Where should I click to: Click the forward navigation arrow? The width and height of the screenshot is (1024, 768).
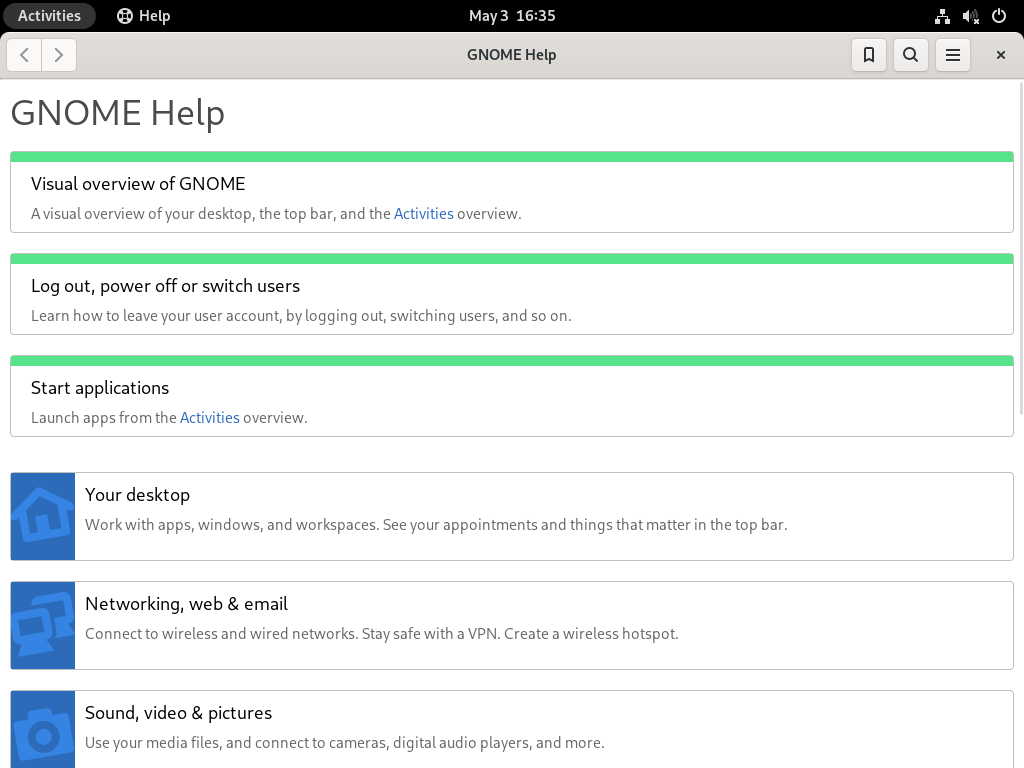(59, 55)
